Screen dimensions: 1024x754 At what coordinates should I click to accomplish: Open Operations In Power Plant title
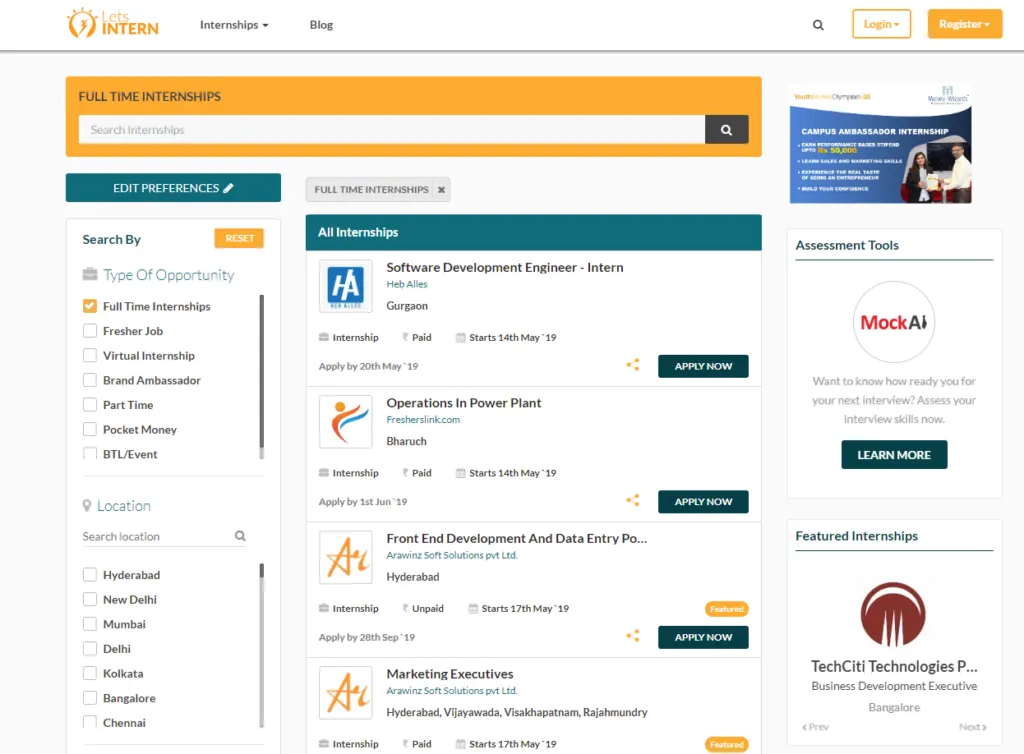[x=464, y=403]
